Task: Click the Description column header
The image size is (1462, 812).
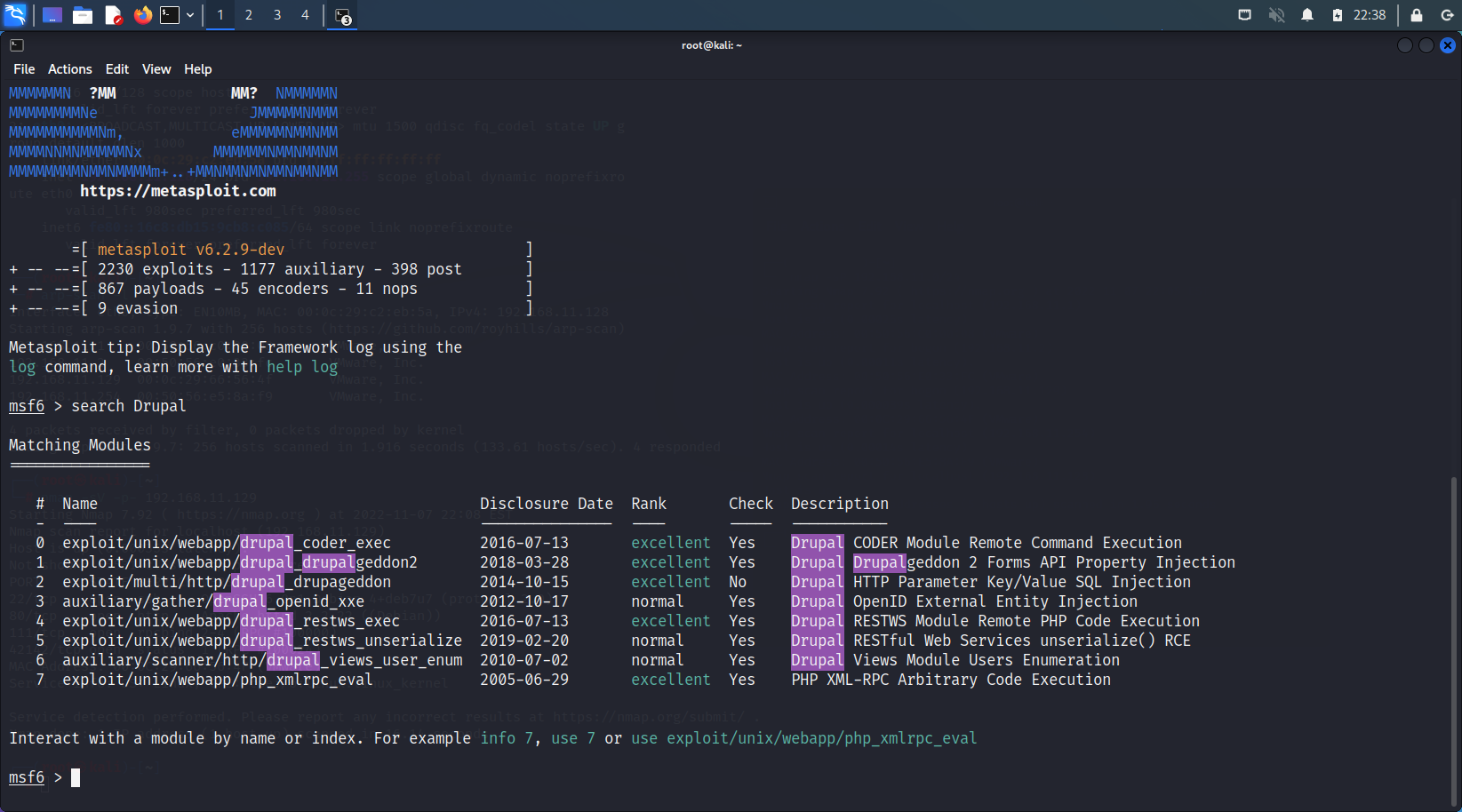Action: tap(840, 504)
